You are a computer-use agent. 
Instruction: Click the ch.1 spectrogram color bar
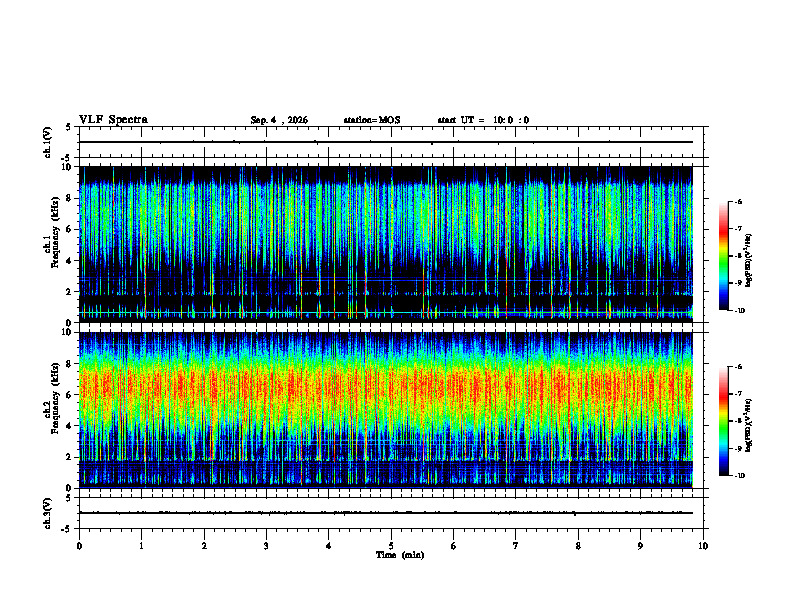tap(724, 256)
